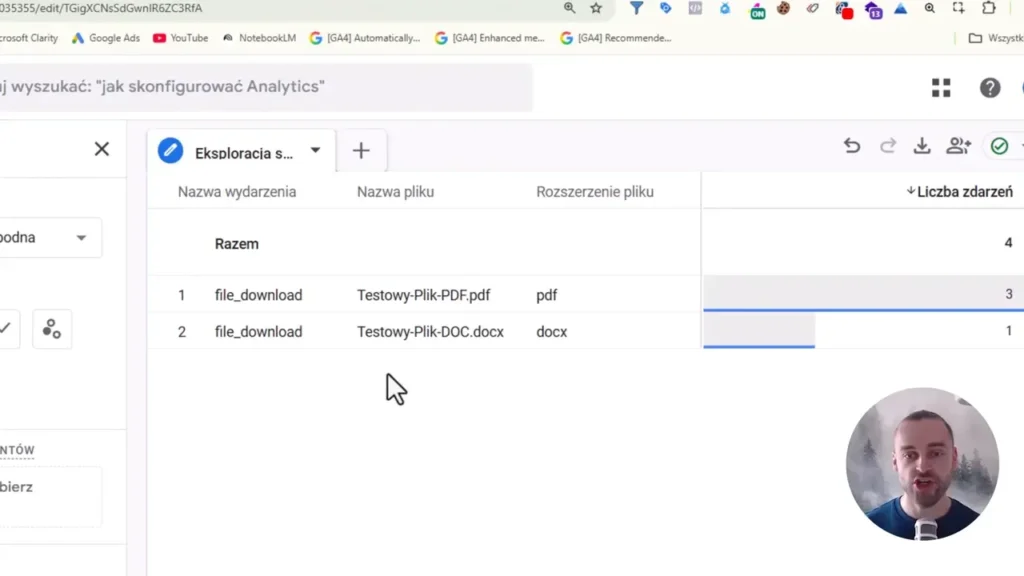The image size is (1024, 576).
Task: Click the docx extension cell
Action: [x=552, y=332]
